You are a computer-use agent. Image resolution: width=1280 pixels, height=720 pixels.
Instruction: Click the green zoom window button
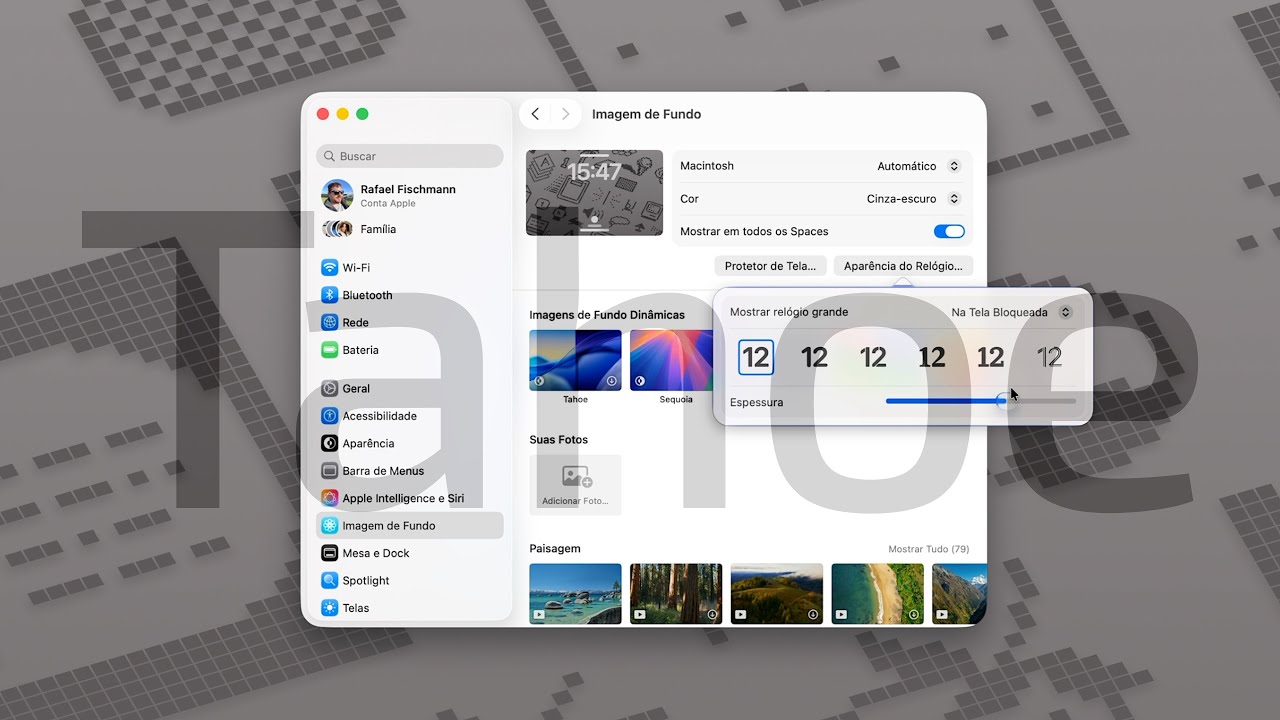point(362,114)
